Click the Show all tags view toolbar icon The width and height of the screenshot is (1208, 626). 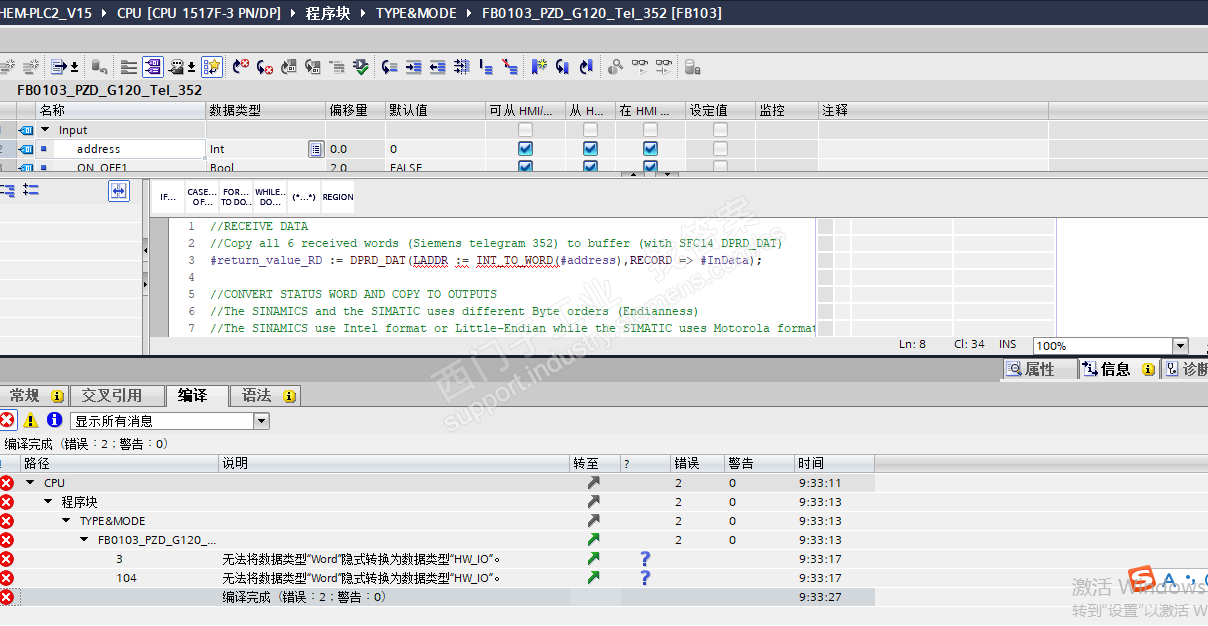click(x=153, y=67)
